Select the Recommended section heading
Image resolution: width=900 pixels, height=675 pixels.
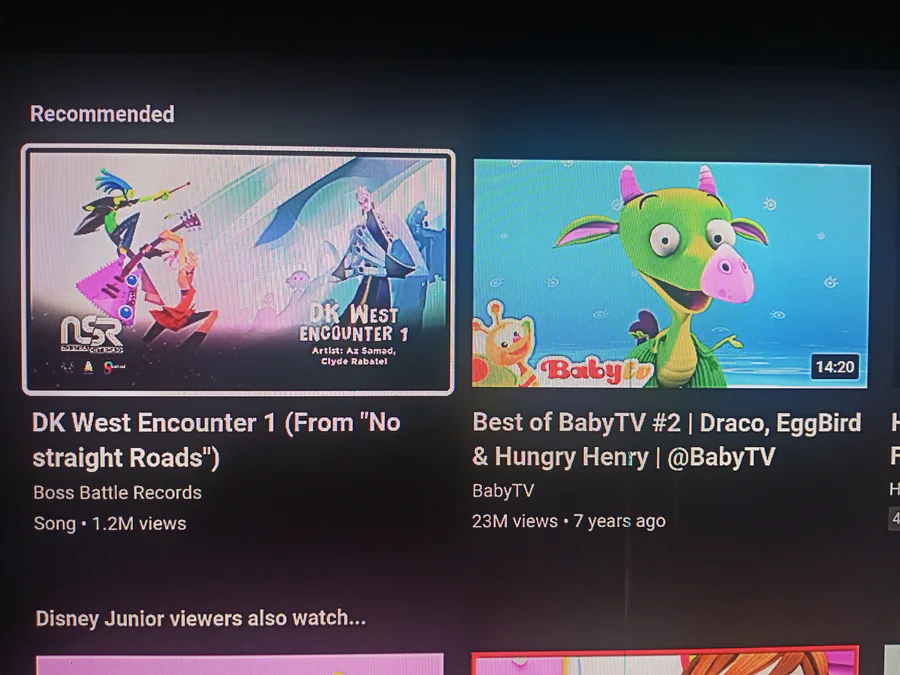102,114
